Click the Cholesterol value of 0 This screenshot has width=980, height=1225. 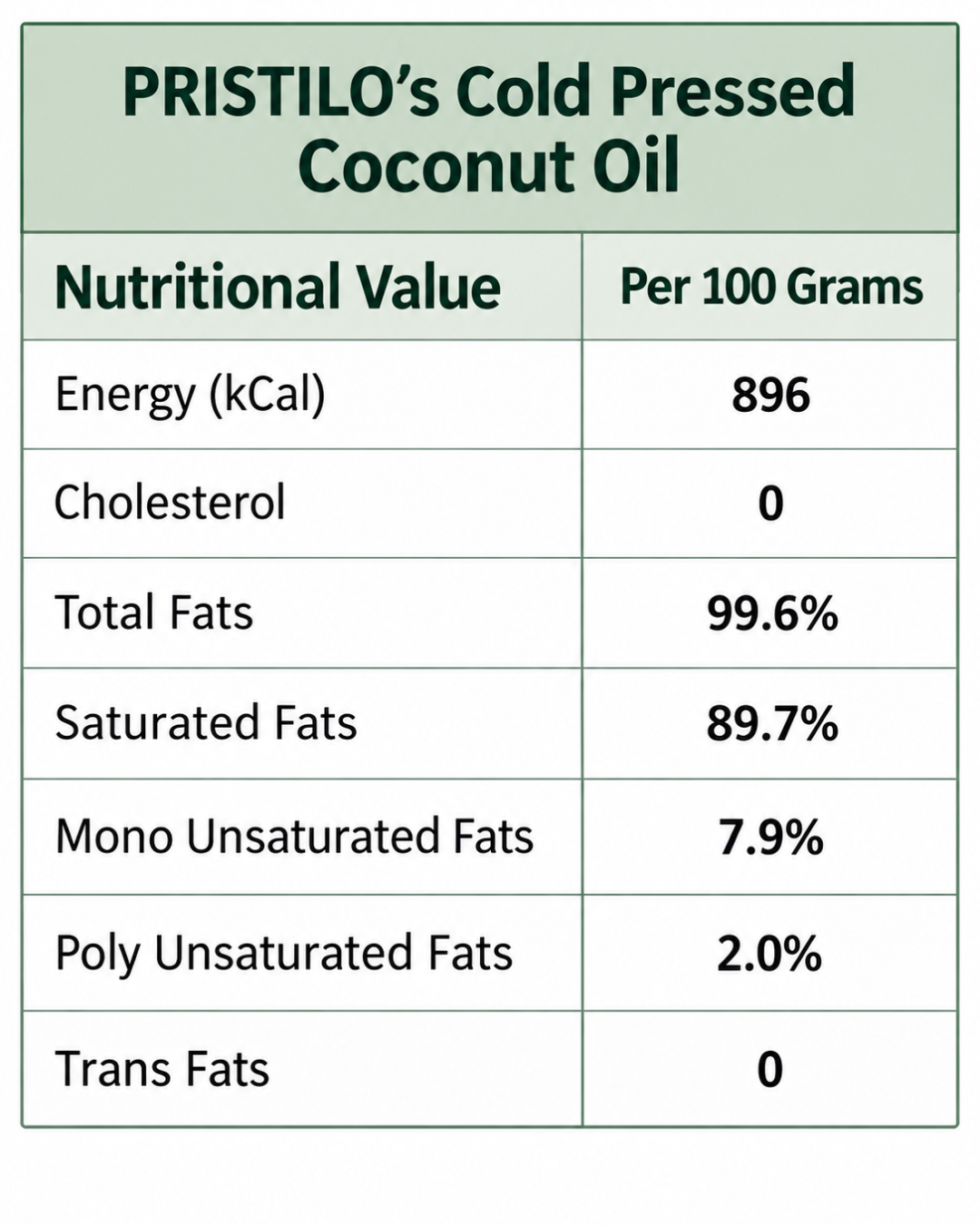pos(770,504)
